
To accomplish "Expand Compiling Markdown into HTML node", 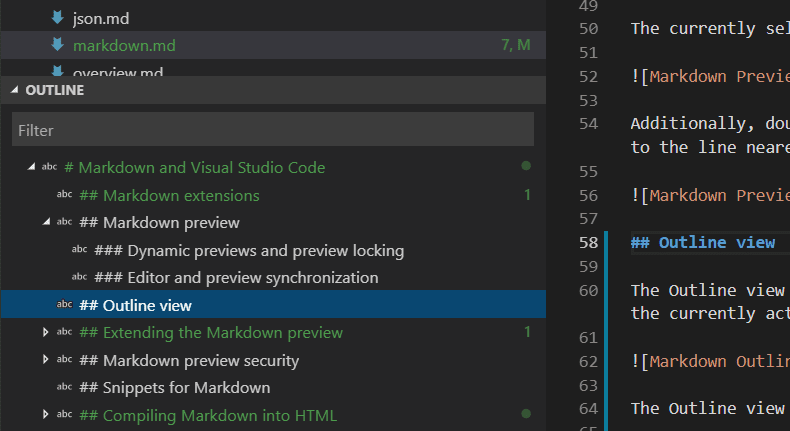I will click(45, 415).
